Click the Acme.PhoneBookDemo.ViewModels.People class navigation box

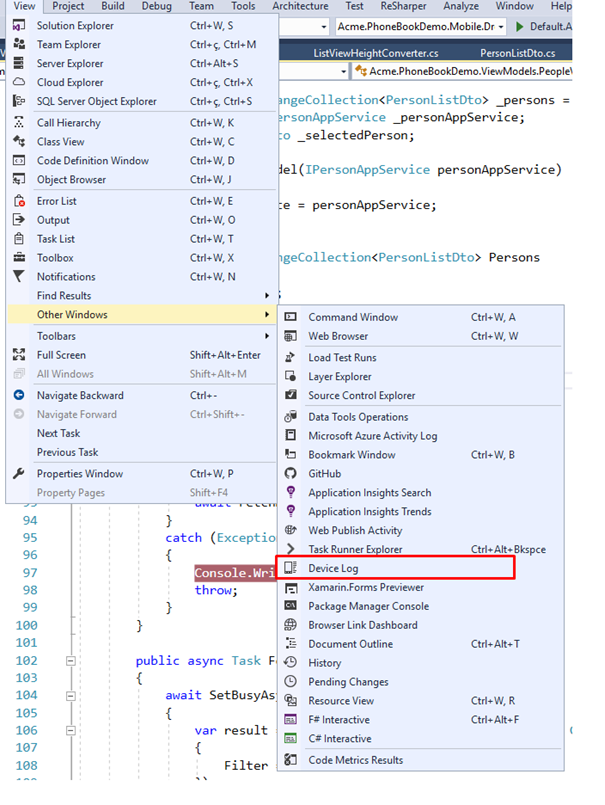coord(462,71)
